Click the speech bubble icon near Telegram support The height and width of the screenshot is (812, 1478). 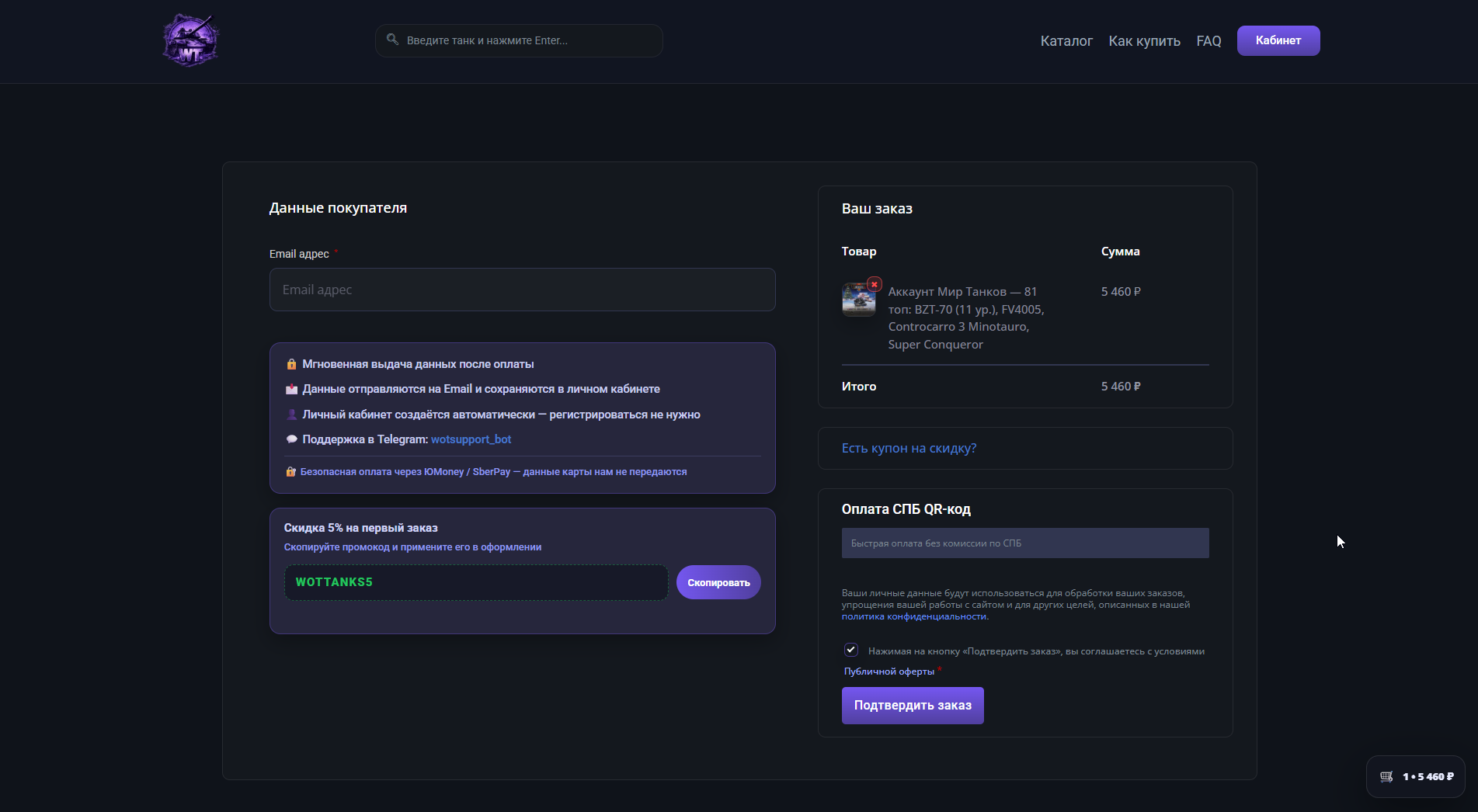291,439
